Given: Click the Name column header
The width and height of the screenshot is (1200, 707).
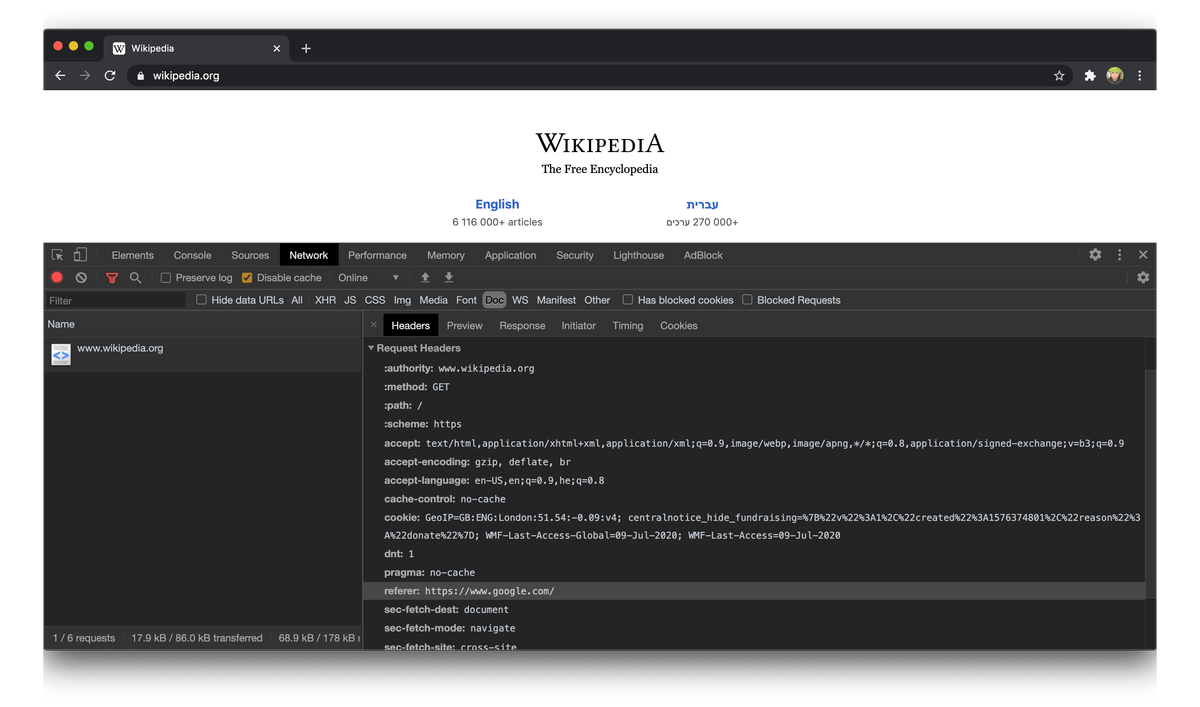Looking at the screenshot, I should coord(203,324).
